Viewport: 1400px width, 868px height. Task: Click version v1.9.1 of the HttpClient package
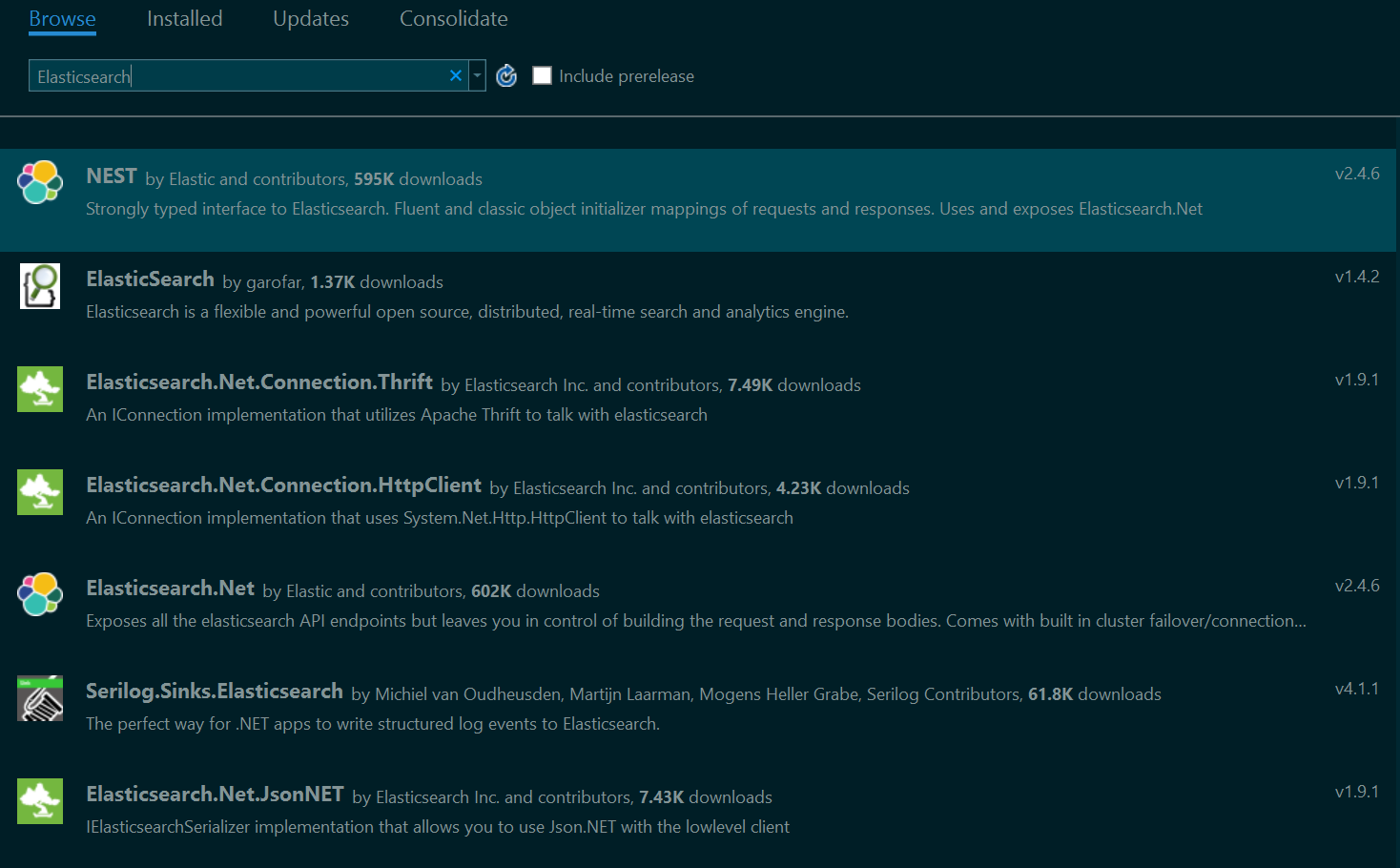click(x=1357, y=483)
